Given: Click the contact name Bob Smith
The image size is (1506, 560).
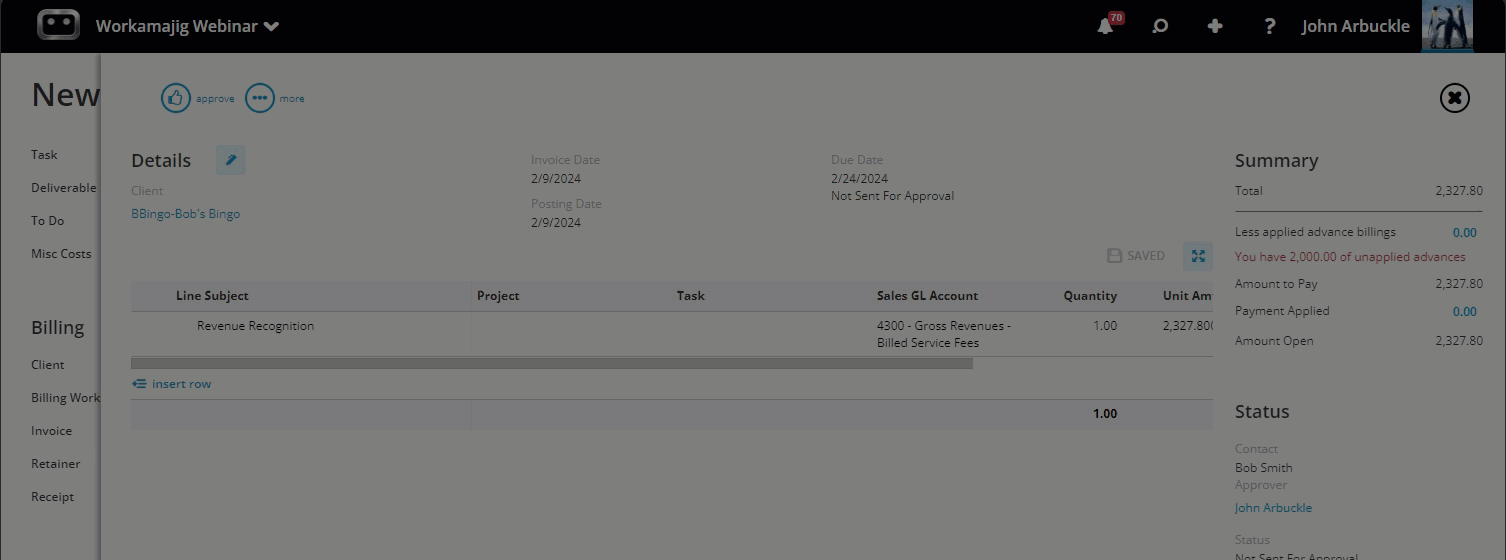Looking at the screenshot, I should click(1263, 468).
